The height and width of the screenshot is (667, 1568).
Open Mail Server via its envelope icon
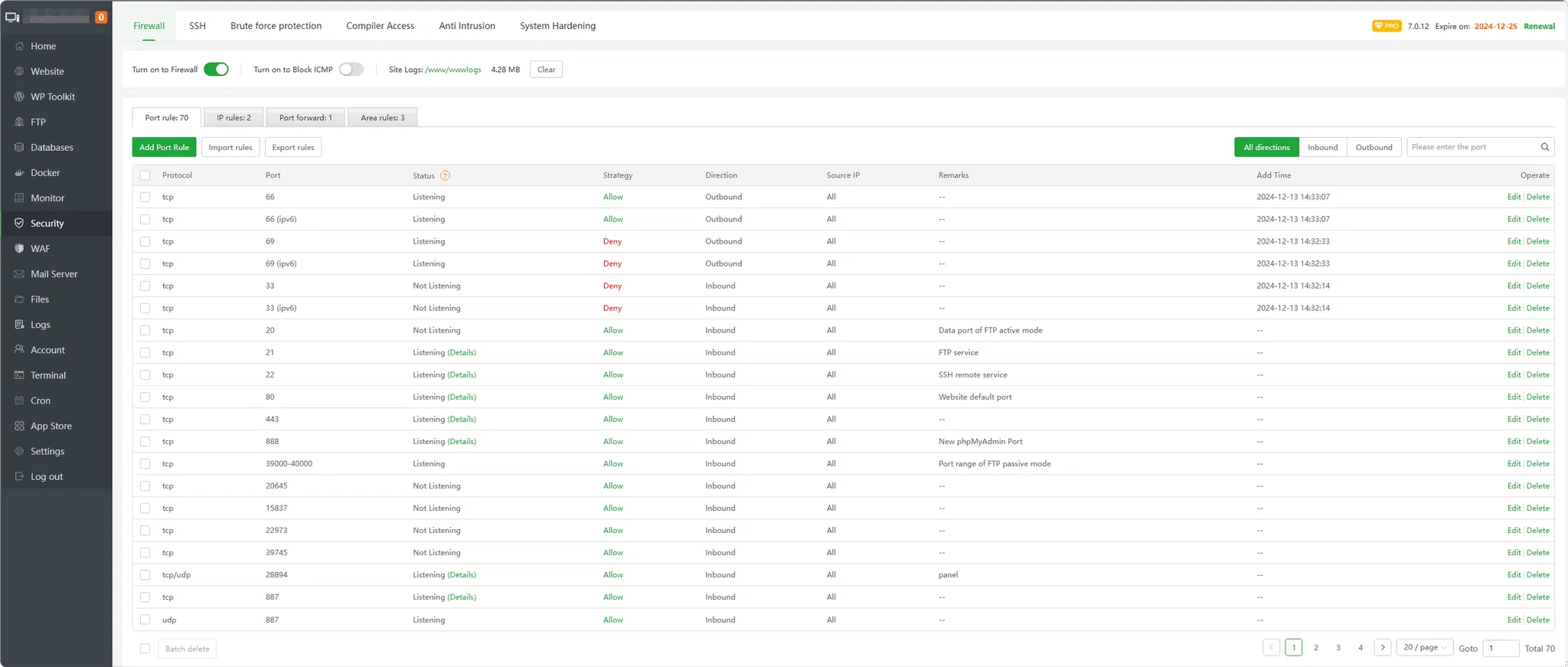pyautogui.click(x=19, y=274)
